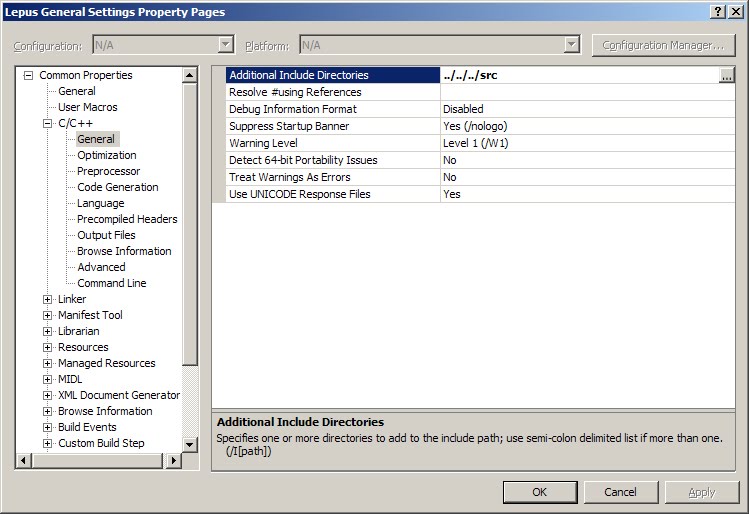
Task: Click the Yes (/nologo) value
Action: [588, 126]
